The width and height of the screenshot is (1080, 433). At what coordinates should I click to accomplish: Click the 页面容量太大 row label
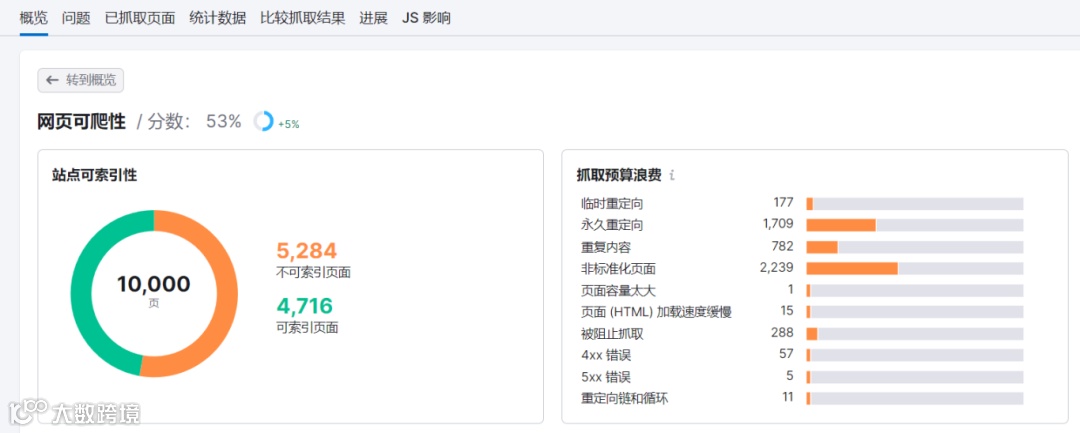[619, 291]
